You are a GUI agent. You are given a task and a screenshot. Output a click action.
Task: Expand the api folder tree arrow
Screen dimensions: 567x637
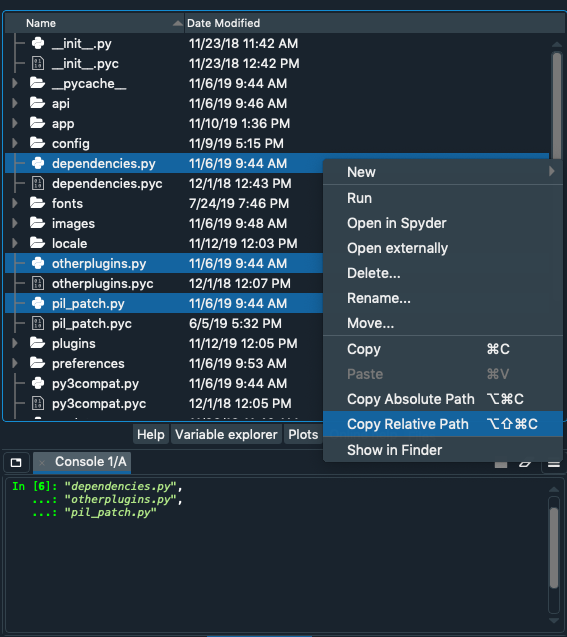pyautogui.click(x=15, y=103)
